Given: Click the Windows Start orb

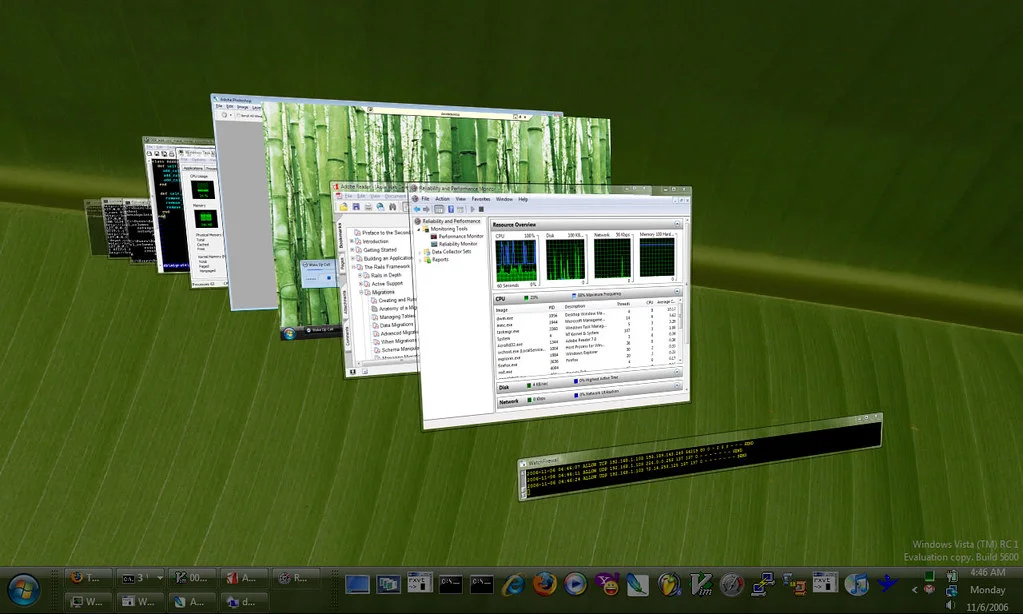Looking at the screenshot, I should pyautogui.click(x=23, y=591).
